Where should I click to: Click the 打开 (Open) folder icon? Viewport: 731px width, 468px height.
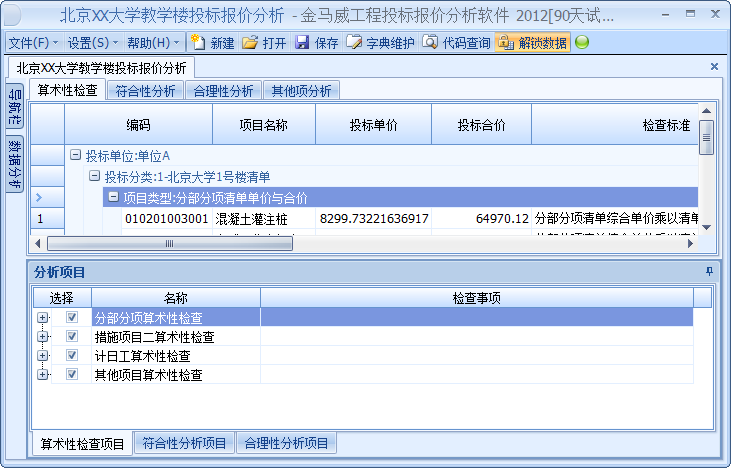(250, 43)
